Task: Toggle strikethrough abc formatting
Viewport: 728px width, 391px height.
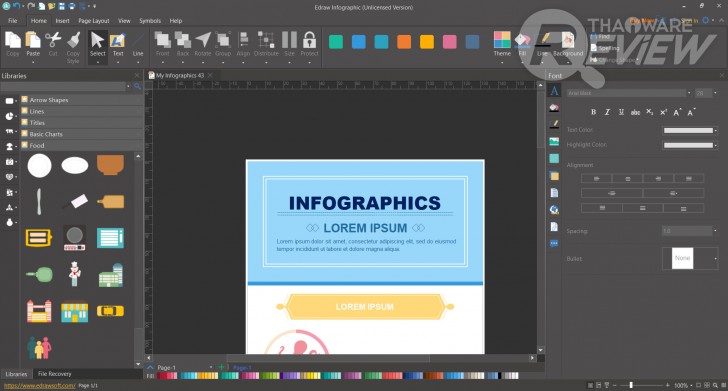Action: point(635,112)
